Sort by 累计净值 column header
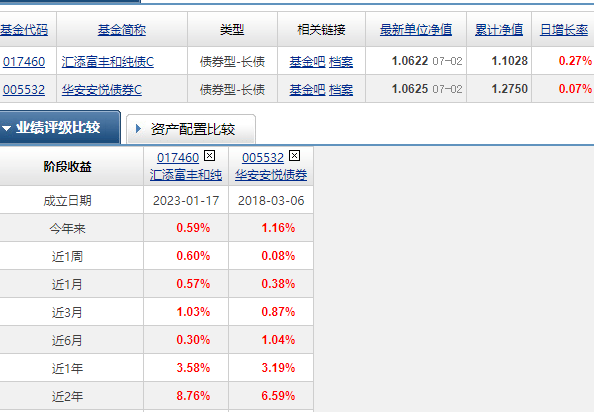Viewport: 594px width, 412px height. pyautogui.click(x=499, y=30)
